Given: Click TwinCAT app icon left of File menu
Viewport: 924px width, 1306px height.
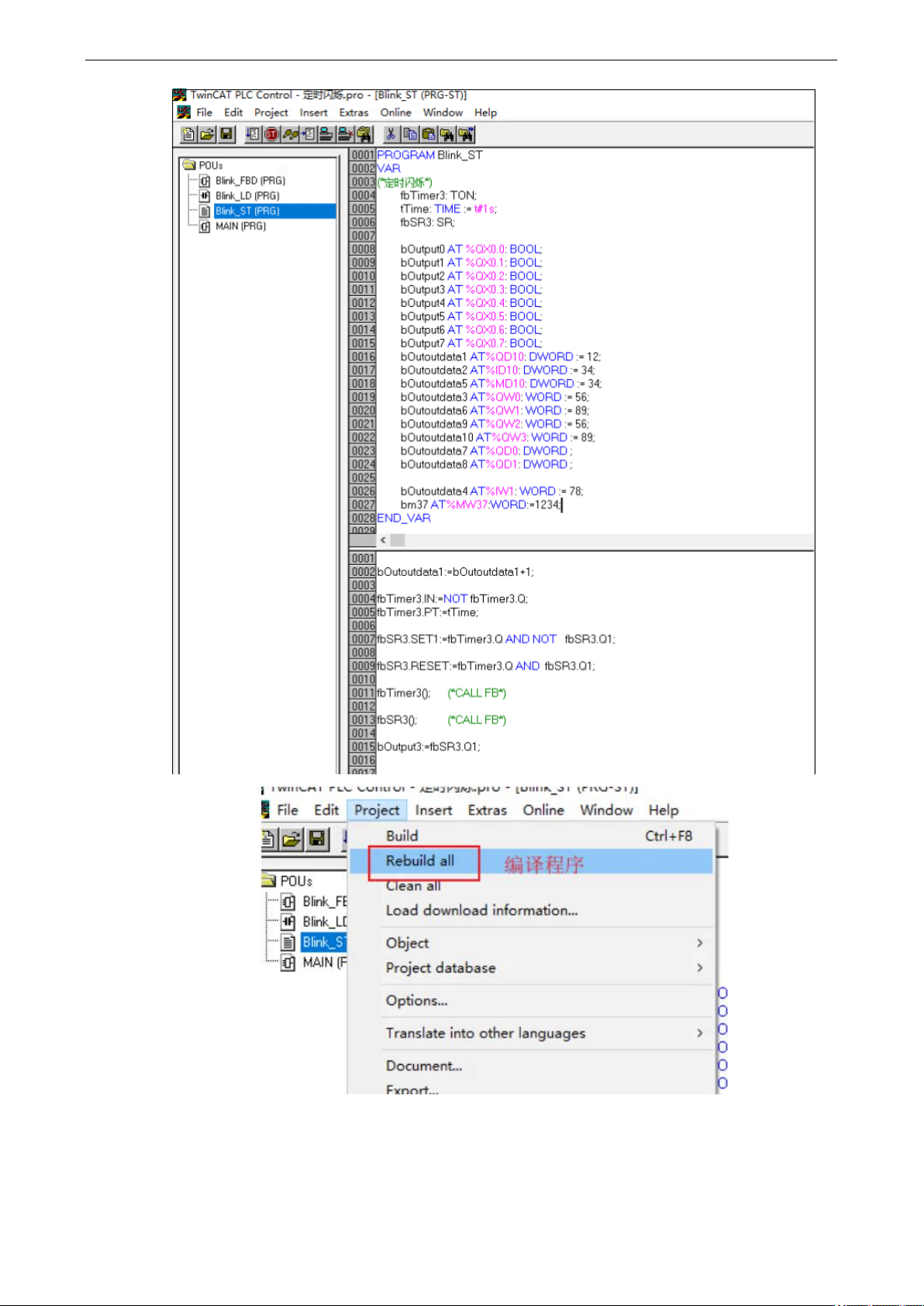Looking at the screenshot, I should pos(184,112).
